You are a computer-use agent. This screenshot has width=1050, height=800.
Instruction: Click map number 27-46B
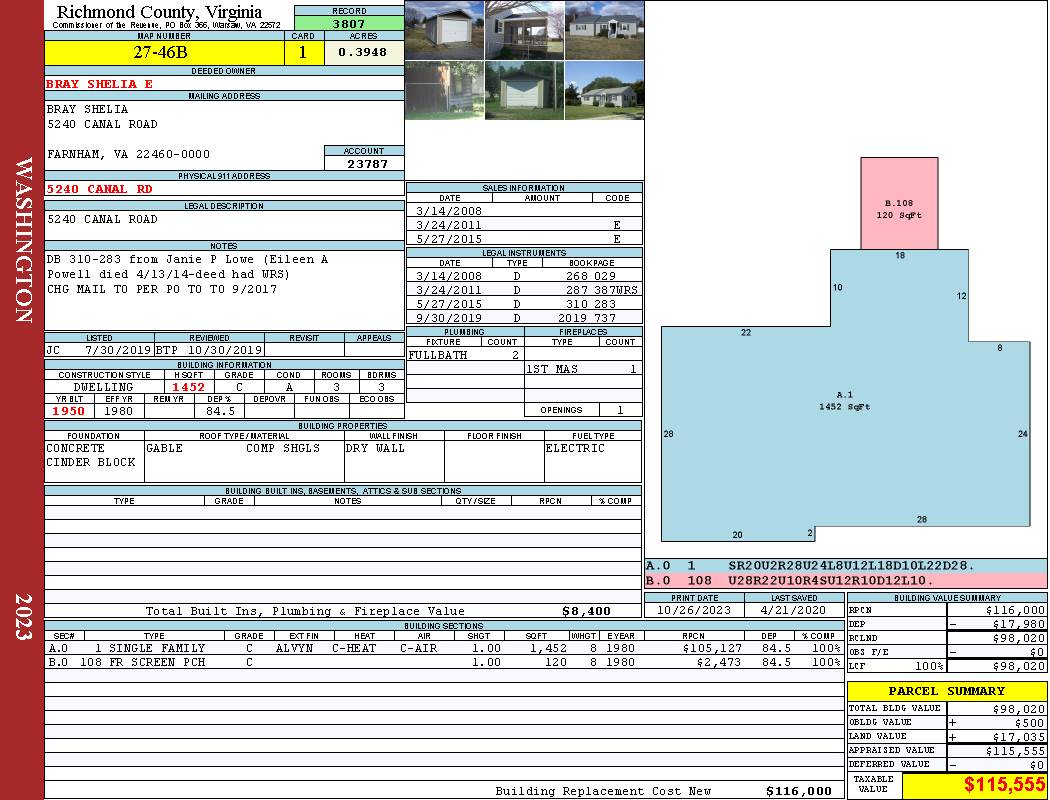click(x=161, y=52)
